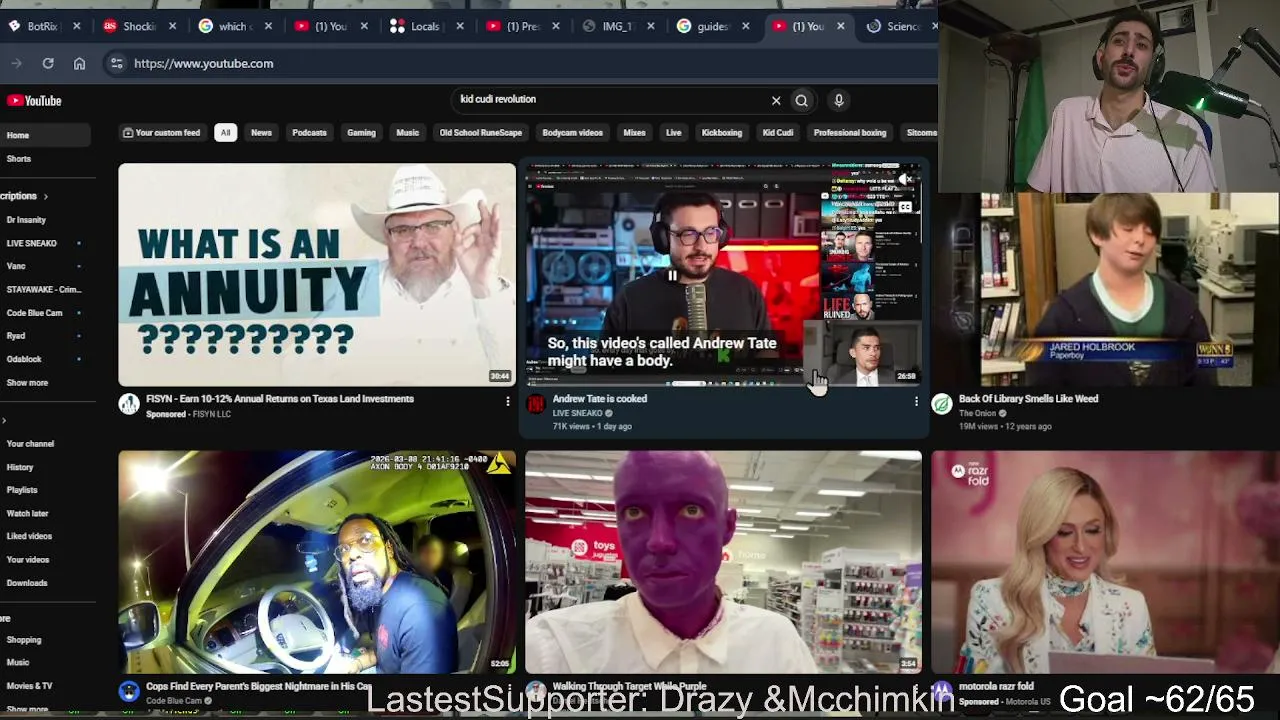Go to the browser home page icon
The height and width of the screenshot is (720, 1280).
[x=79, y=63]
